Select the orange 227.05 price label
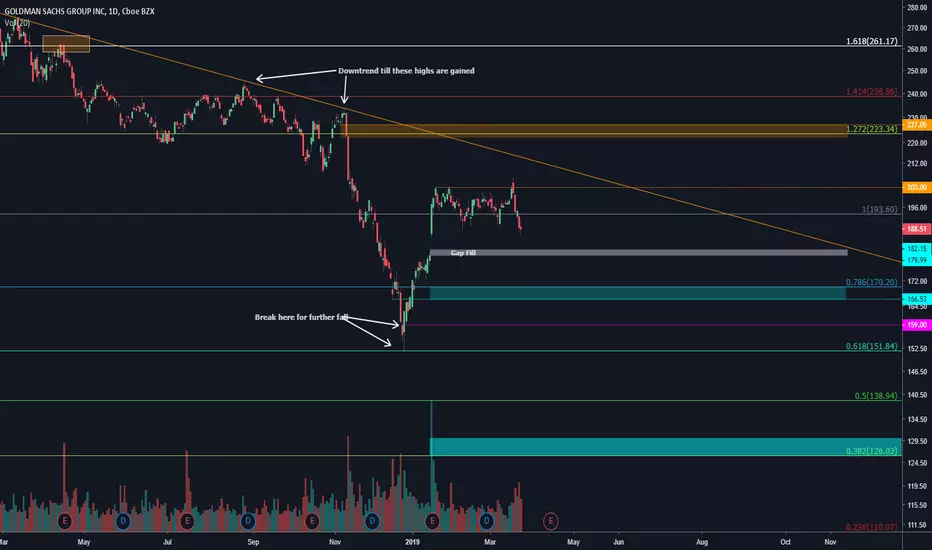 [917, 125]
